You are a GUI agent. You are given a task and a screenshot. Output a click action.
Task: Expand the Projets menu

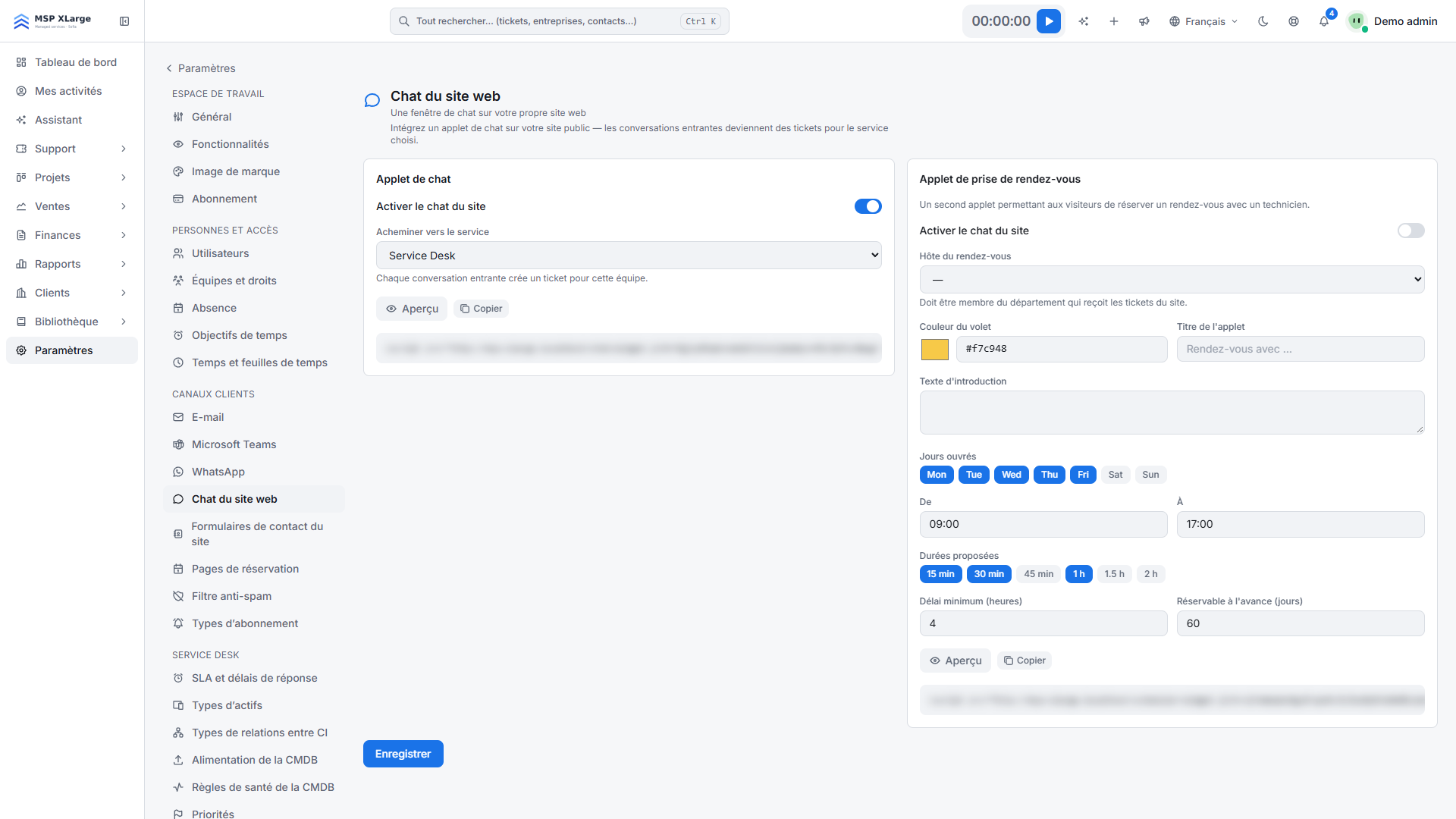(72, 177)
